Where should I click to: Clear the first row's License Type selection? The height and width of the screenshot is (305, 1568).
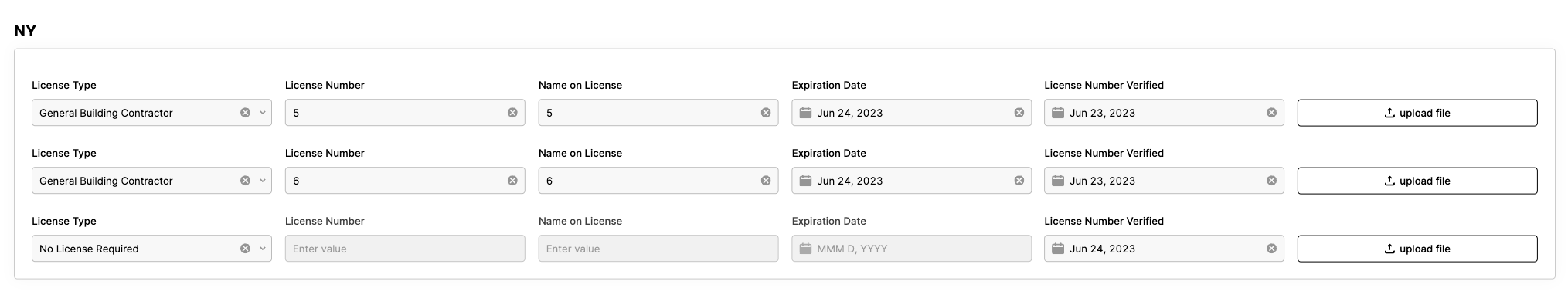coord(245,113)
